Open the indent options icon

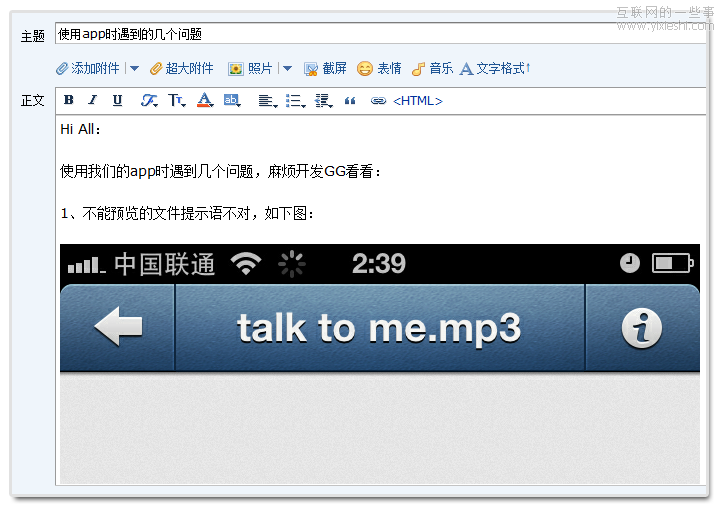(323, 101)
